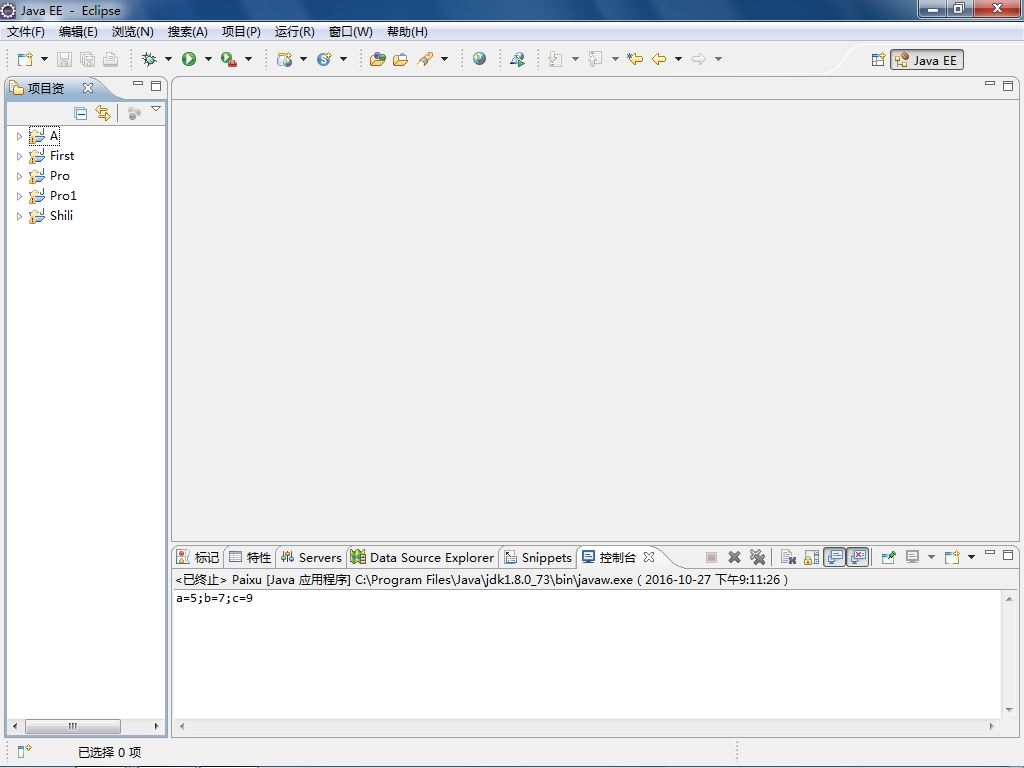Close the 控制台 console tab
The image size is (1024, 768).
[x=648, y=557]
